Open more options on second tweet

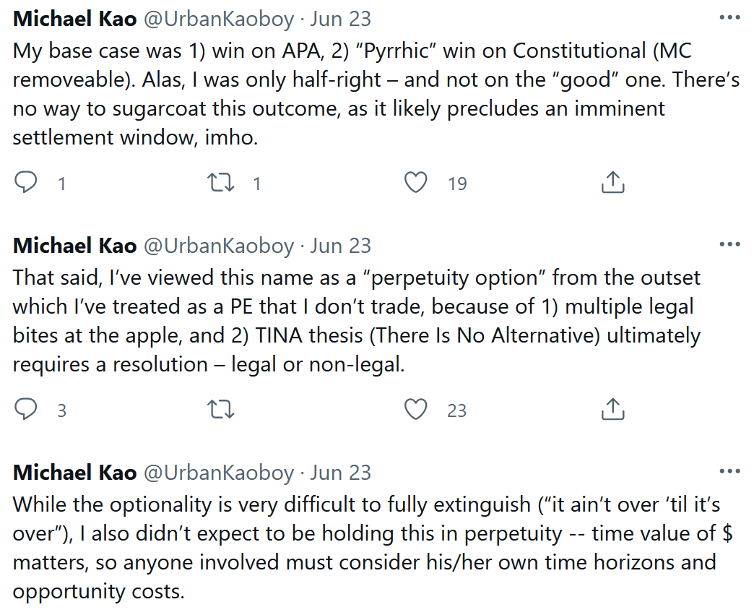731,244
